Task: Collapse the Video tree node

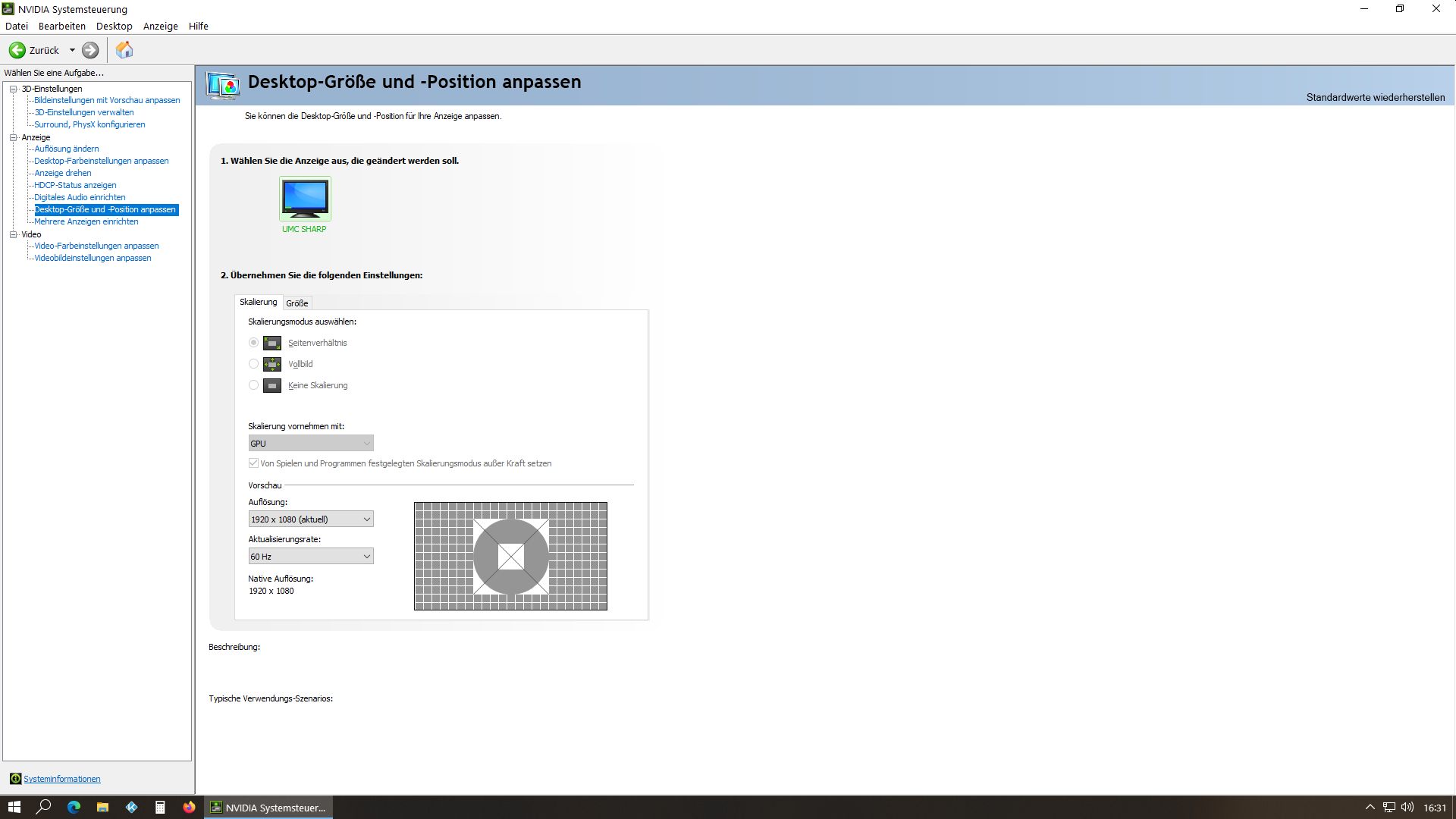Action: pyautogui.click(x=13, y=234)
